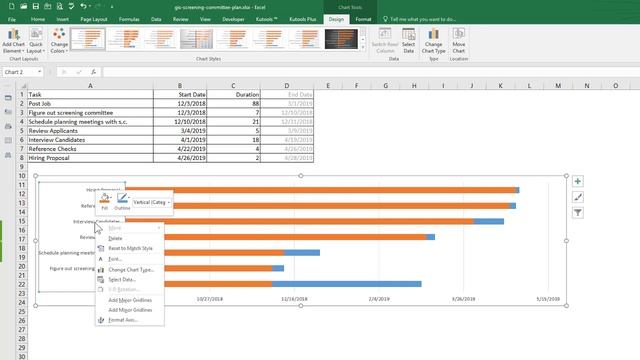
Task: Select the Duration header cell
Action: pyautogui.click(x=233, y=95)
